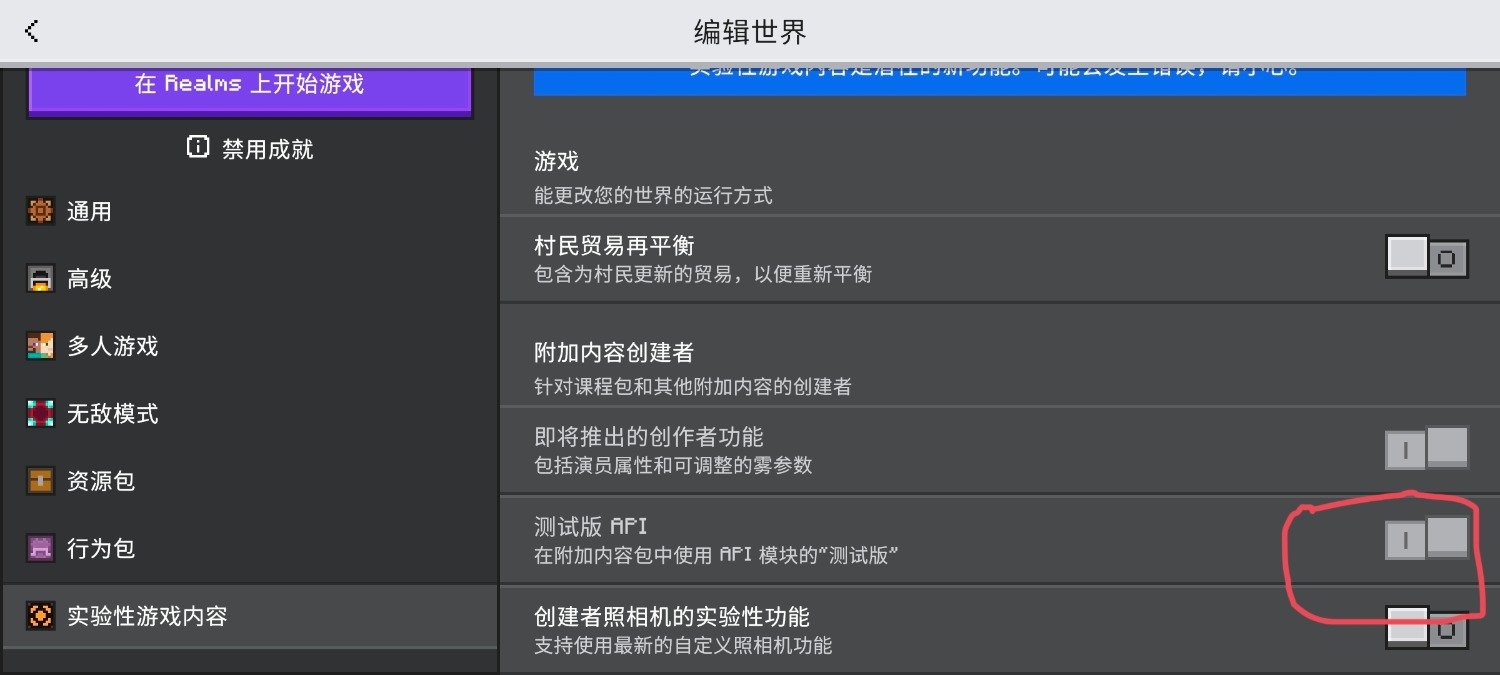Click the 村民贸易再平衡 label text
Viewport: 1500px width, 675px height.
click(x=614, y=245)
